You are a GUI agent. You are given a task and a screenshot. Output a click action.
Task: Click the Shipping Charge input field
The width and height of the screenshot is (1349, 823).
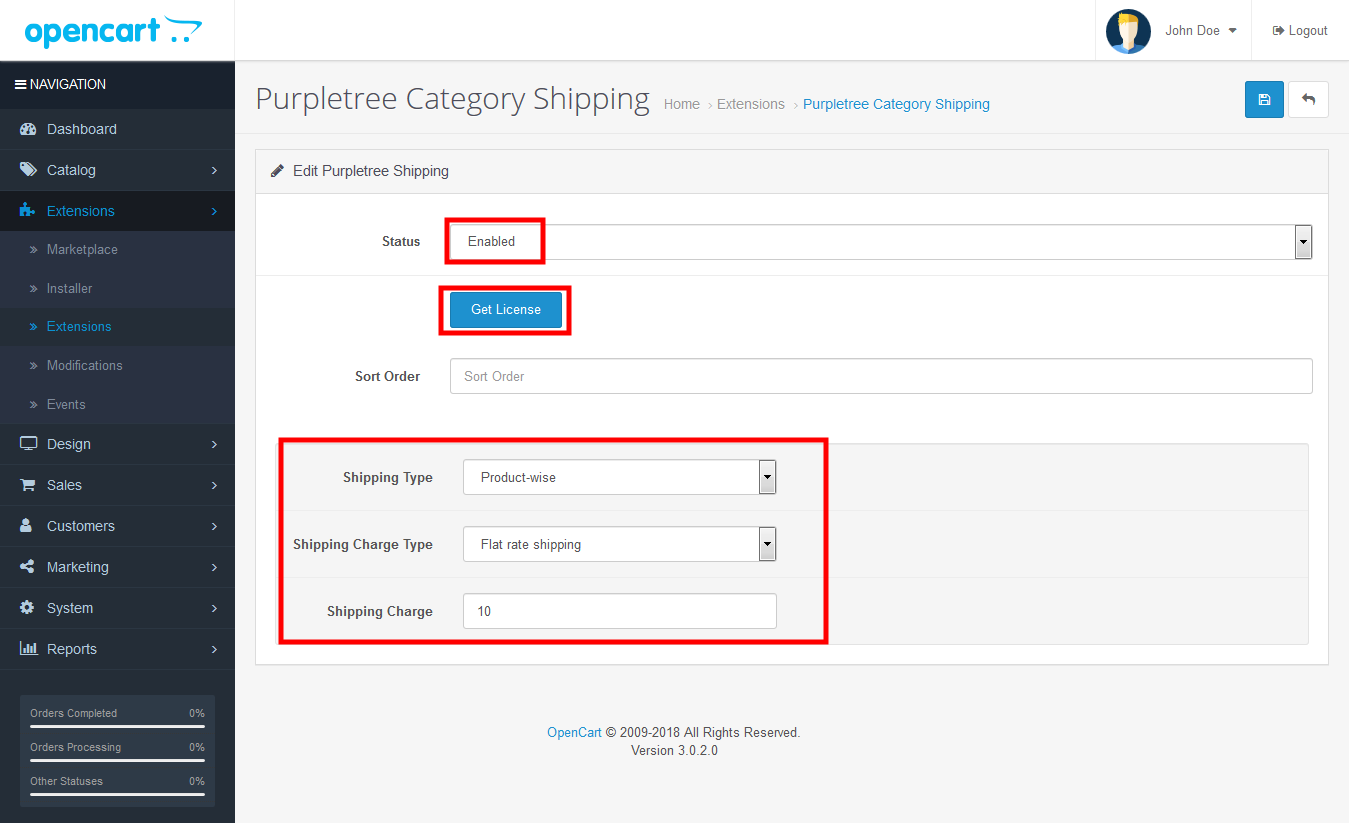620,611
